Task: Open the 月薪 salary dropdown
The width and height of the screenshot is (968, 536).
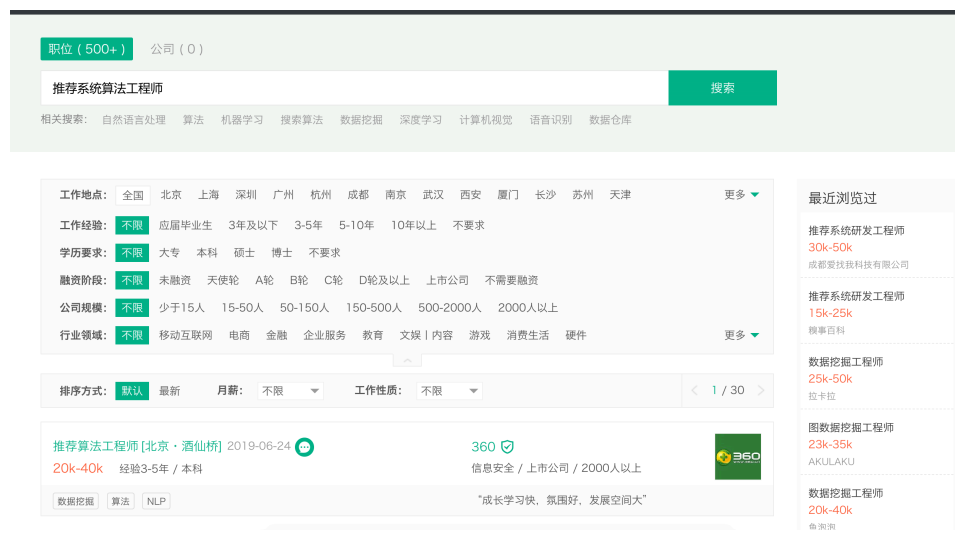Action: coord(290,391)
